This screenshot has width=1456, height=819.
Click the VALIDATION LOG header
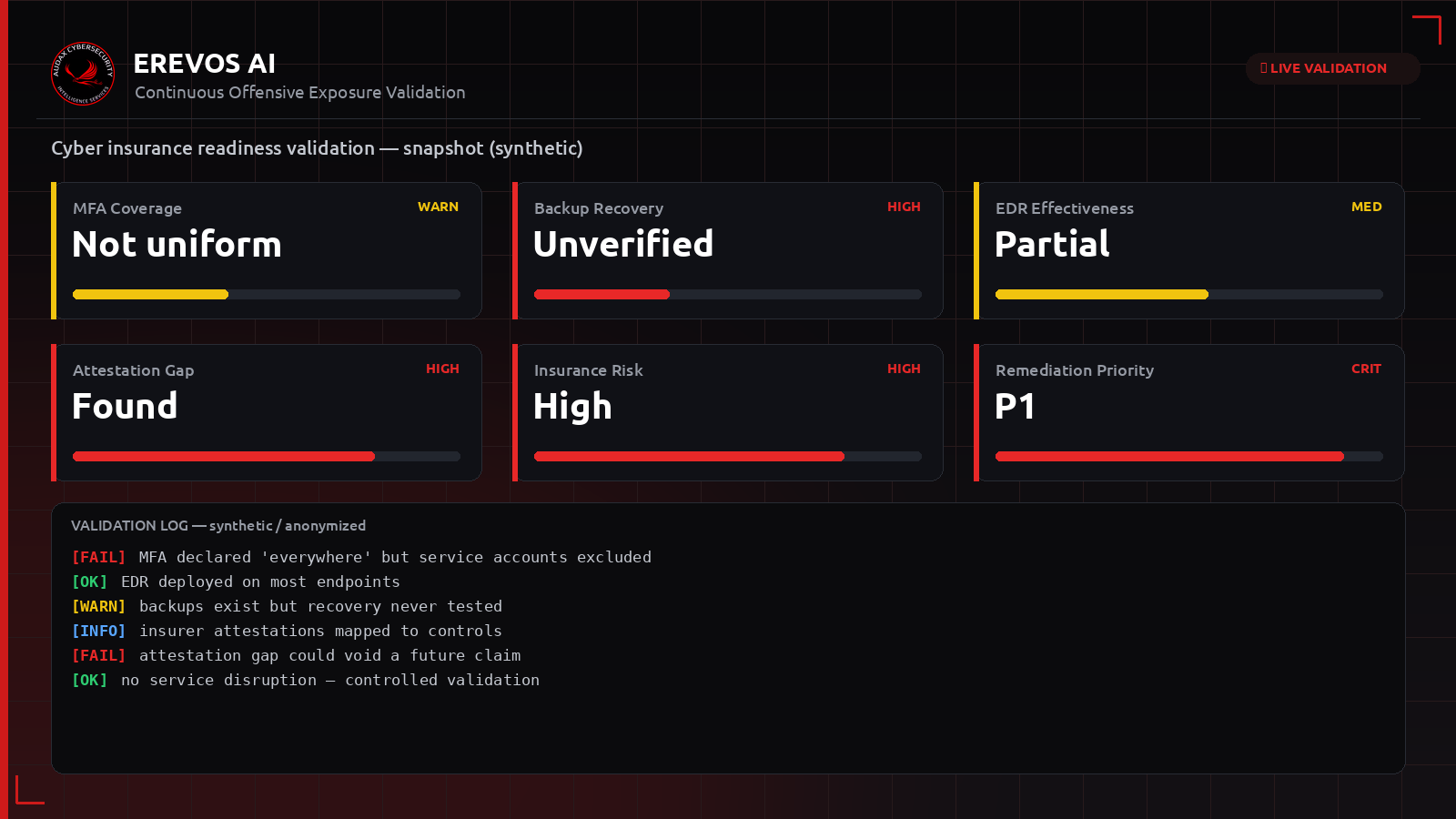(218, 526)
